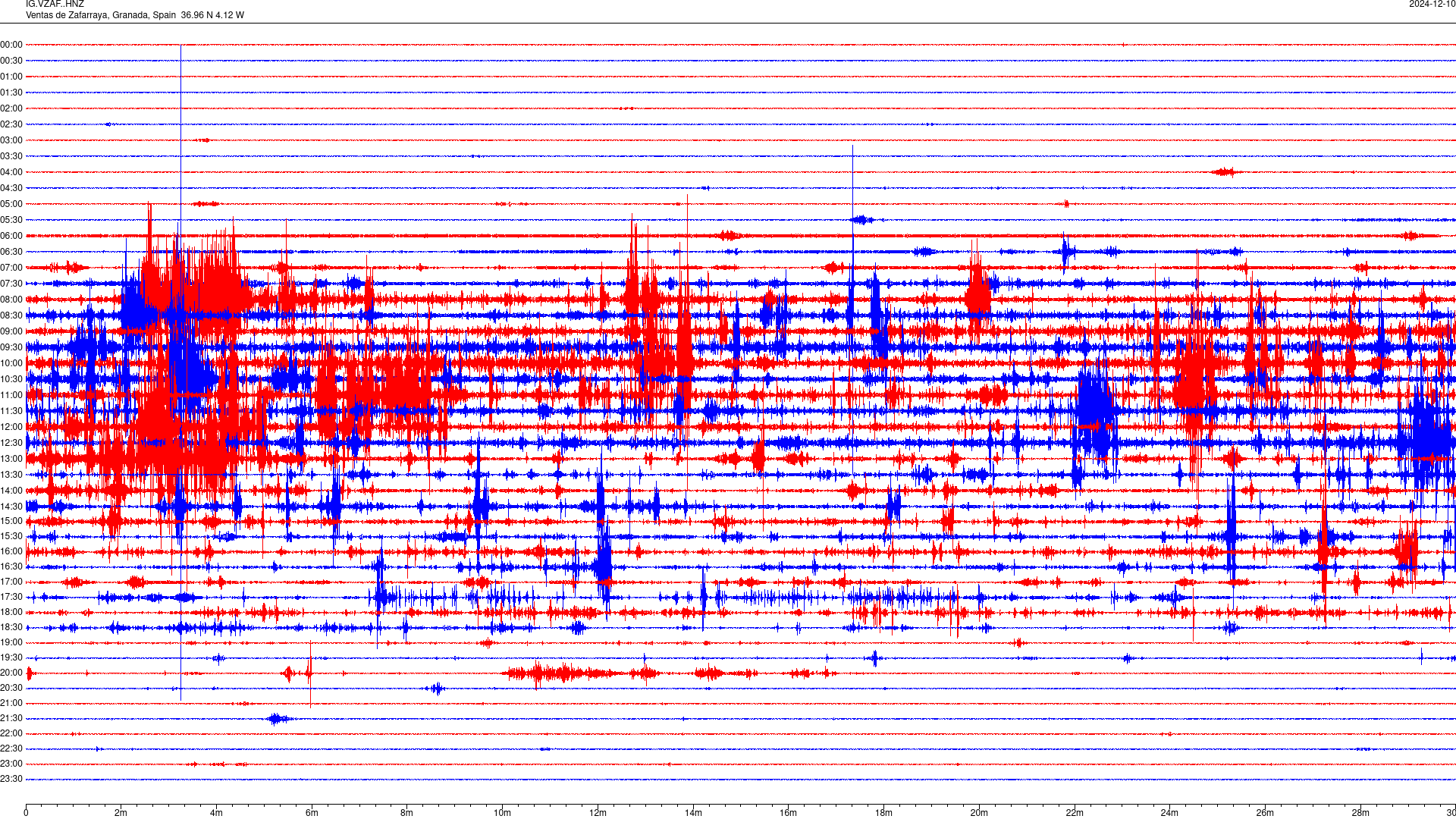
Task: Click the date 2024-12-10 label
Action: (x=1432, y=5)
